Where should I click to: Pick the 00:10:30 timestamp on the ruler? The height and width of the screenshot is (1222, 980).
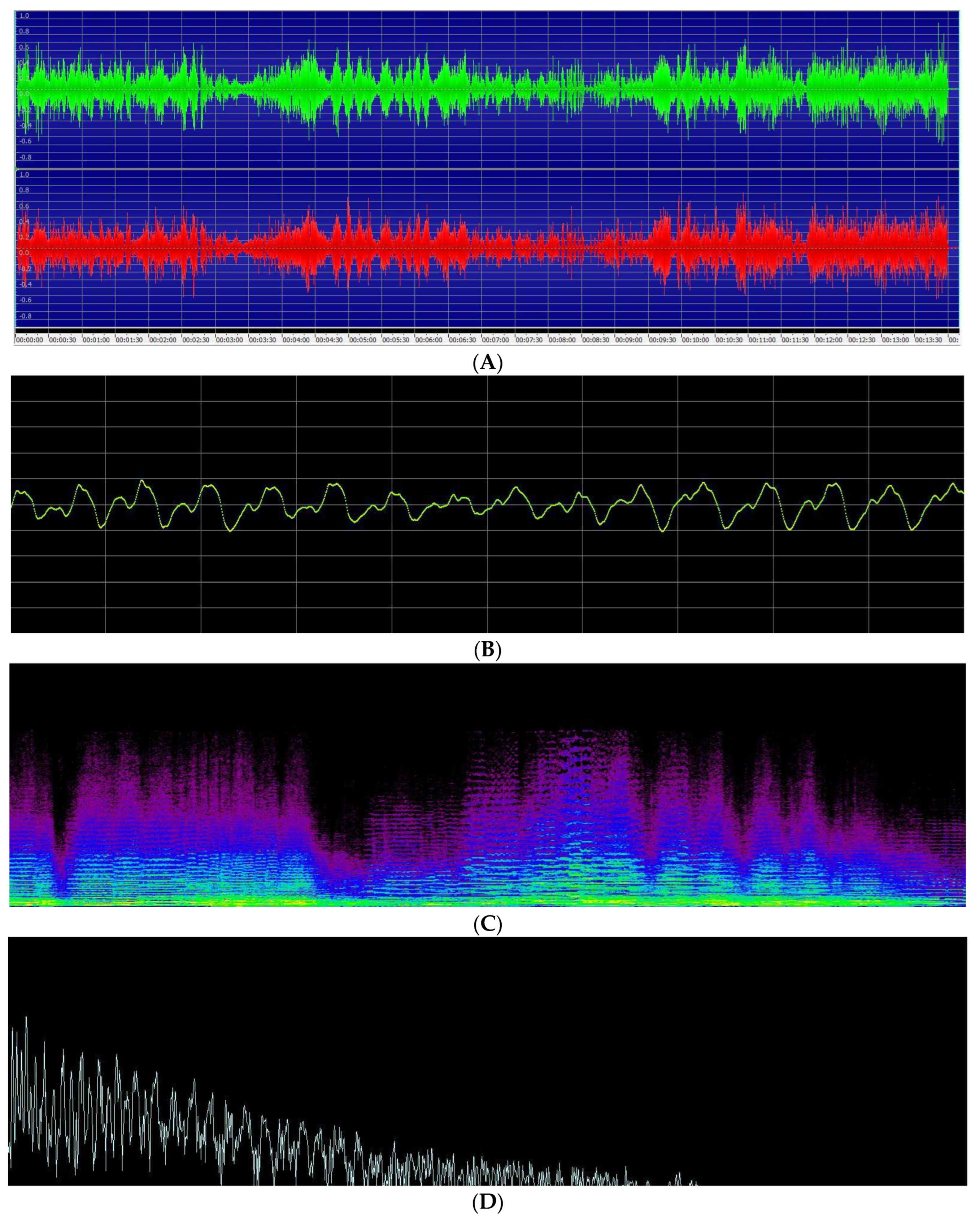(x=729, y=341)
